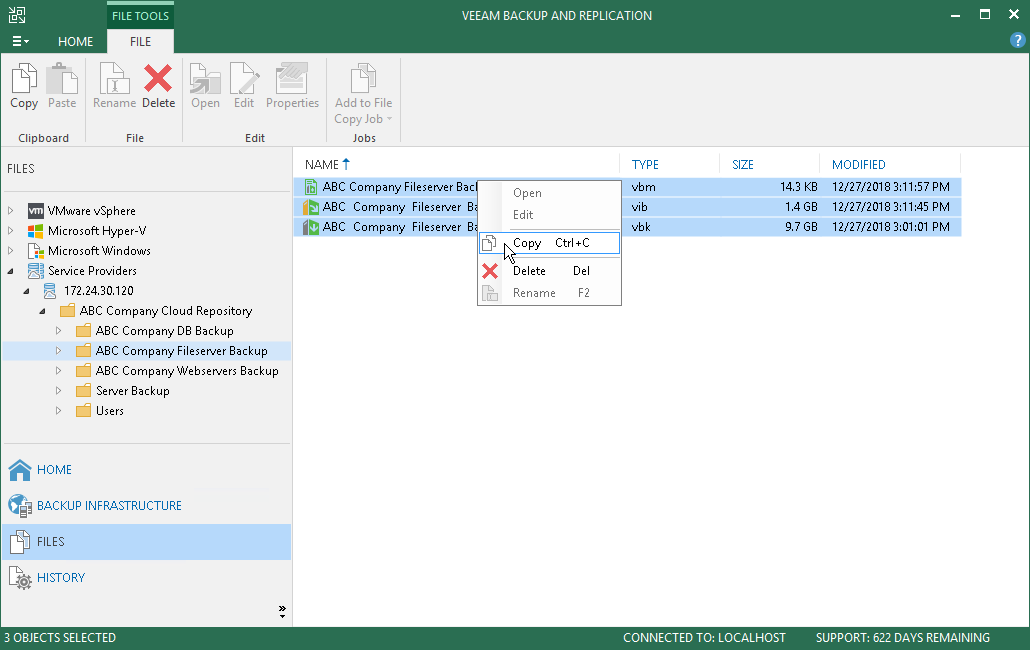
Task: Switch to the HOME ribbon tab
Action: click(x=76, y=41)
